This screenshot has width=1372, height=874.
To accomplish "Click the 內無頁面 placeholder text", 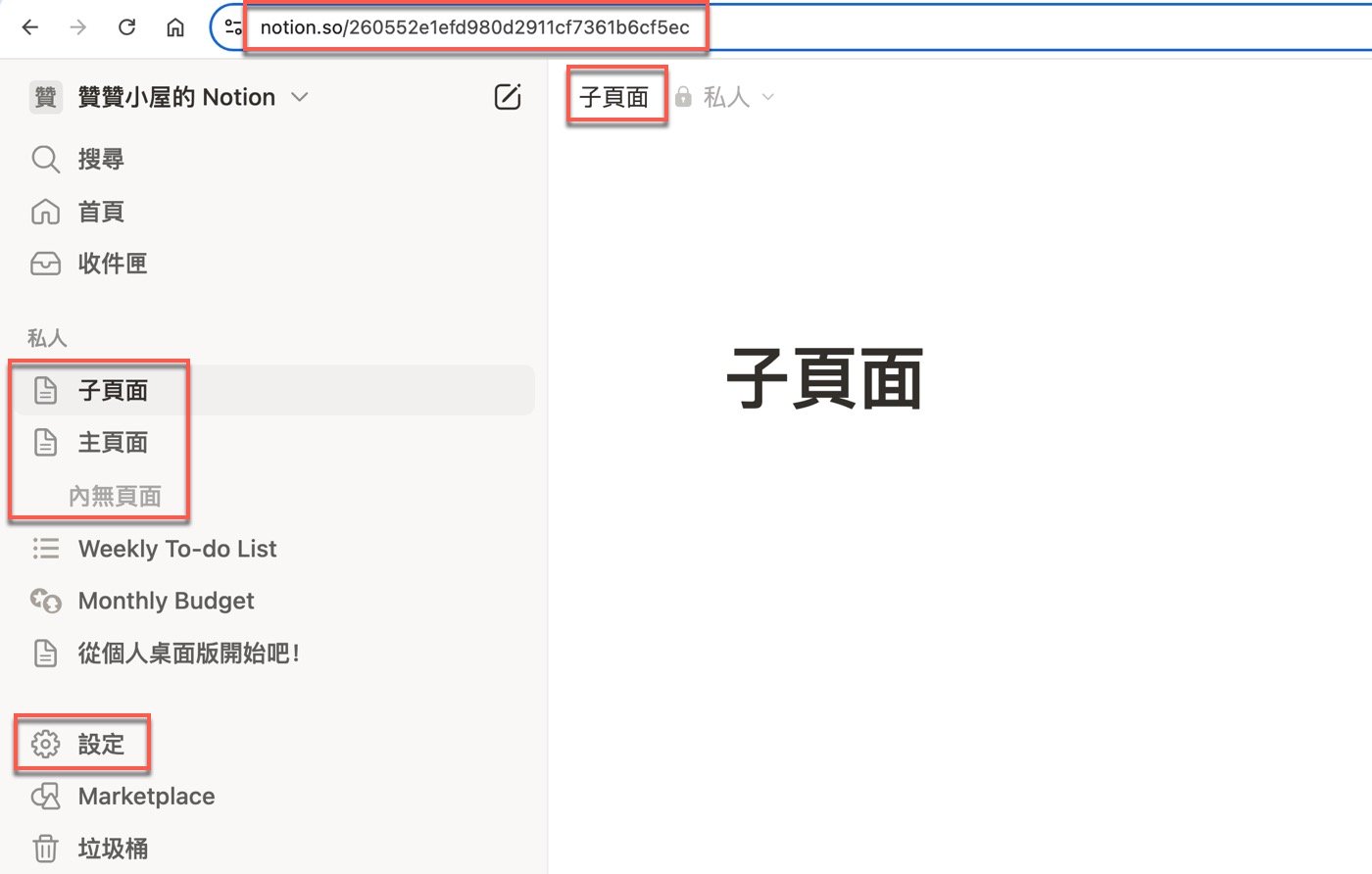I will pyautogui.click(x=116, y=497).
